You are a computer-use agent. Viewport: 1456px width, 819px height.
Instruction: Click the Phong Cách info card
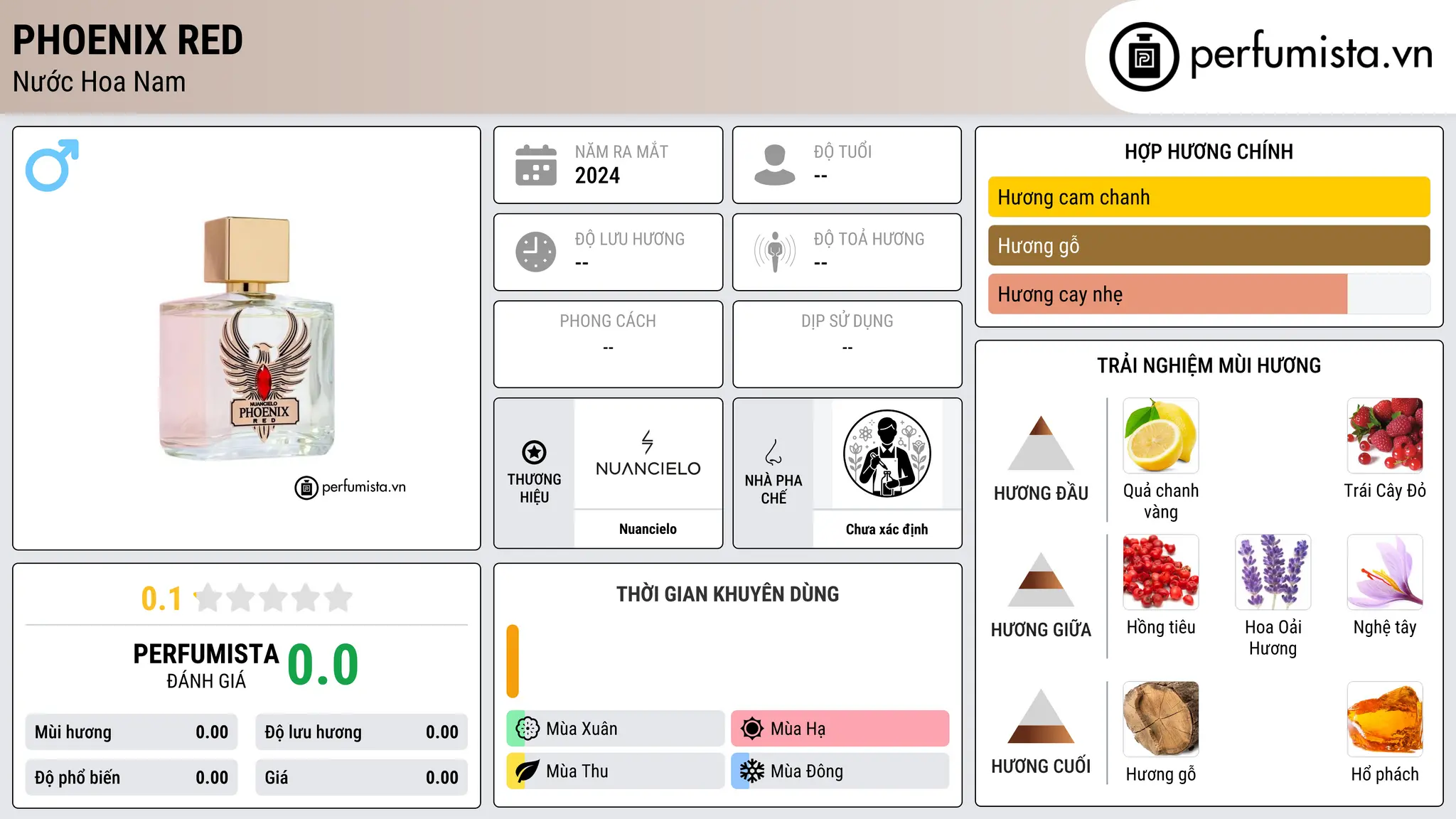[608, 344]
